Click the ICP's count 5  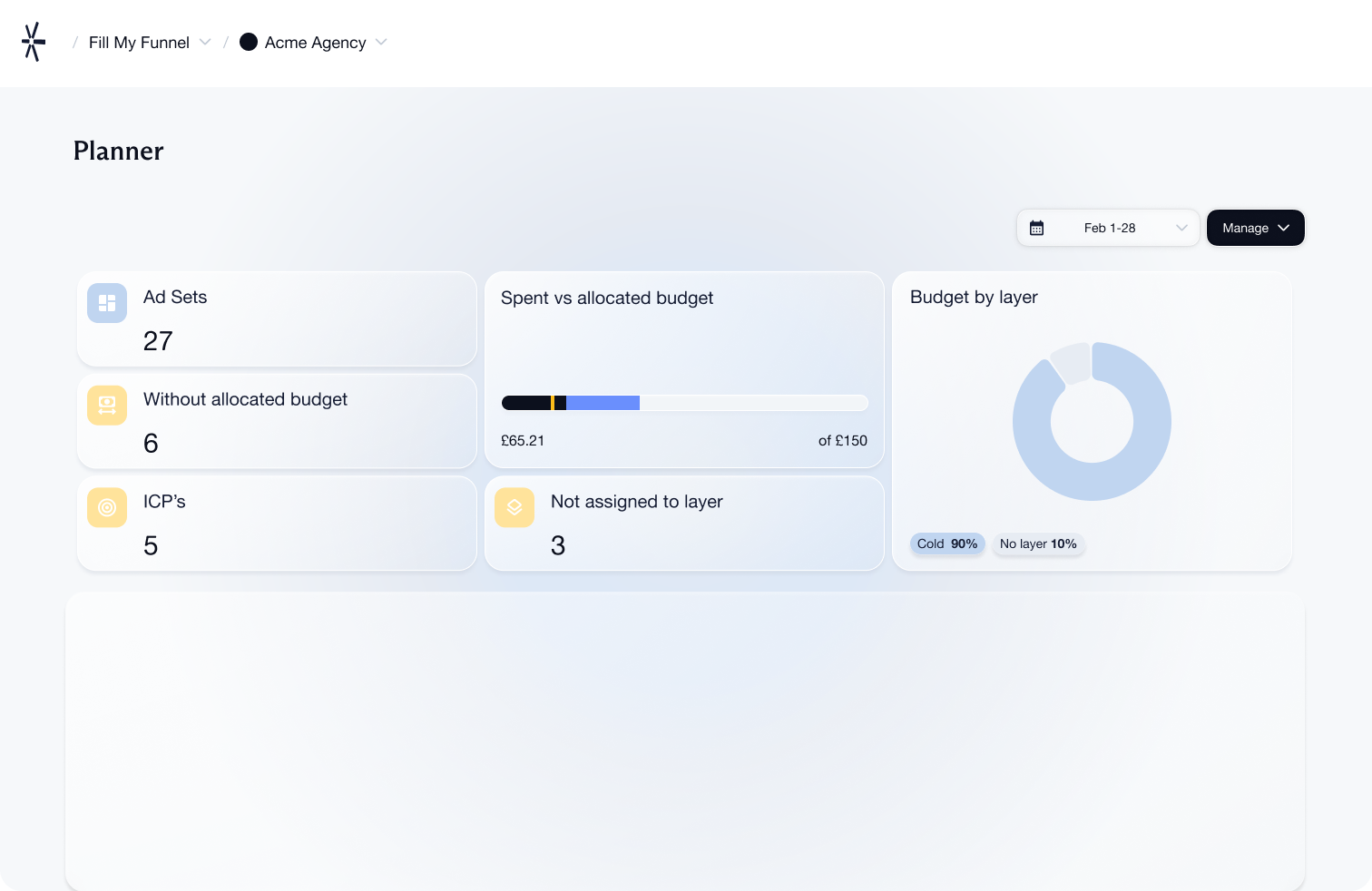[x=151, y=546]
